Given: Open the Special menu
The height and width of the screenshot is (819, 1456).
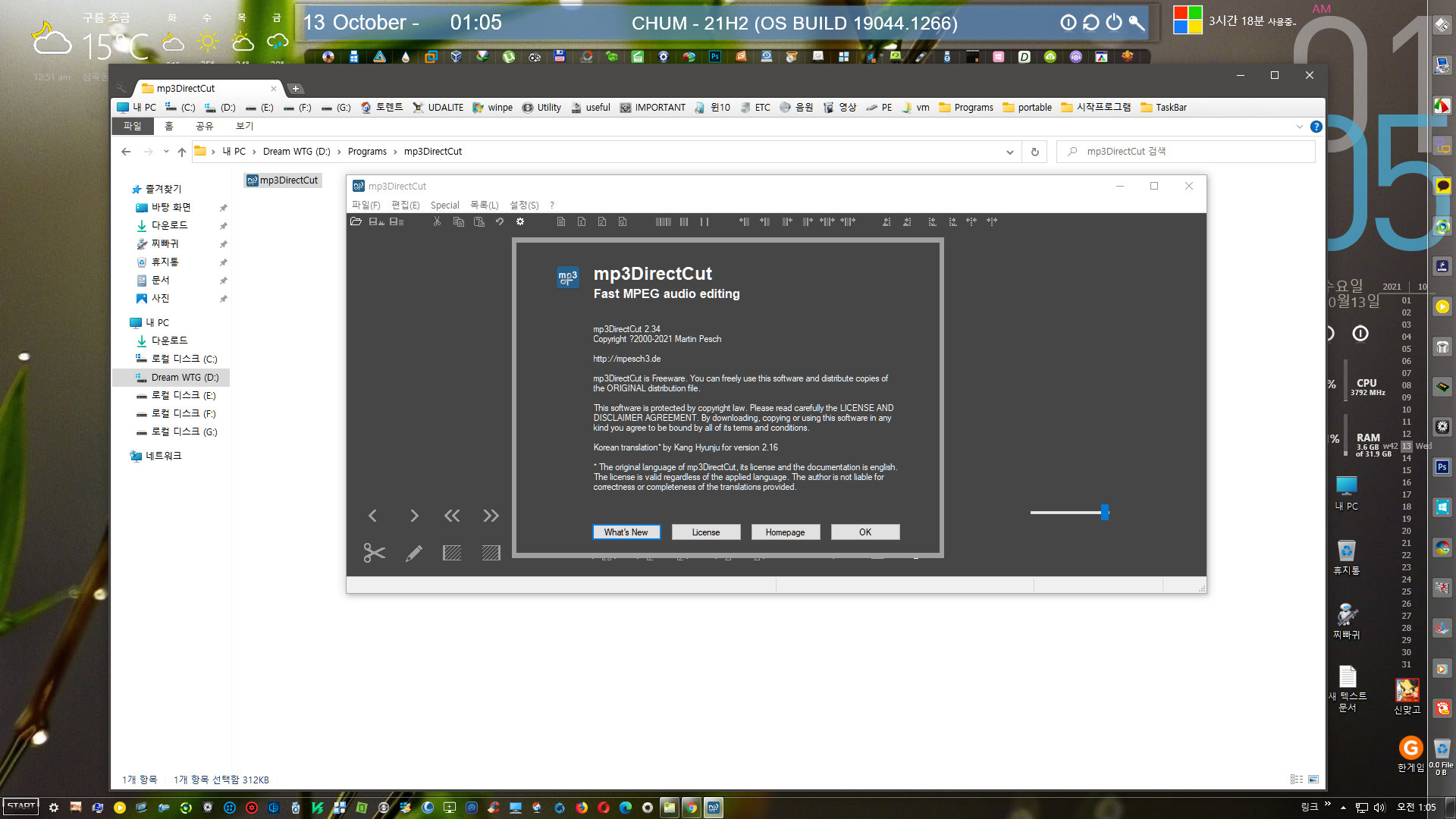Looking at the screenshot, I should (x=444, y=205).
